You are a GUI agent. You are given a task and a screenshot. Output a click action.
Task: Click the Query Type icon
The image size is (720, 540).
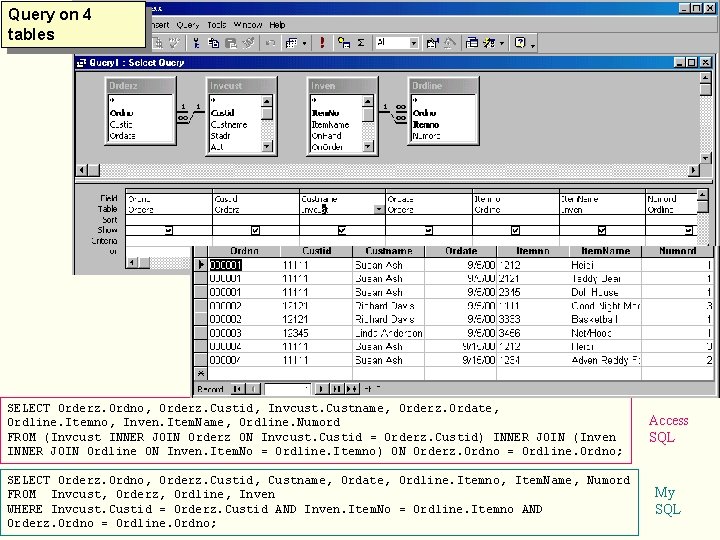click(x=291, y=43)
